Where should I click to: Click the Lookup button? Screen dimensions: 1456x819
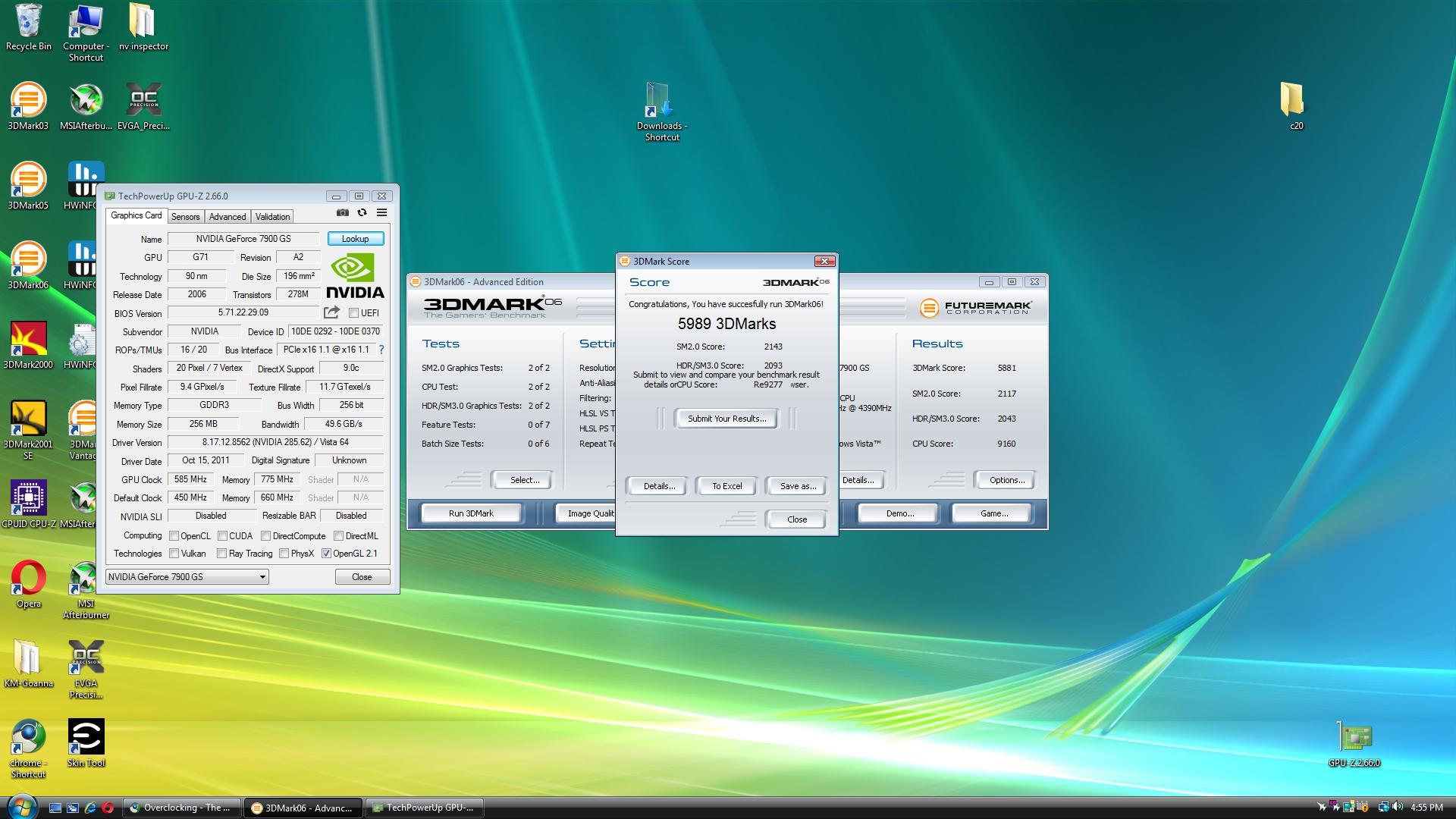(x=355, y=239)
